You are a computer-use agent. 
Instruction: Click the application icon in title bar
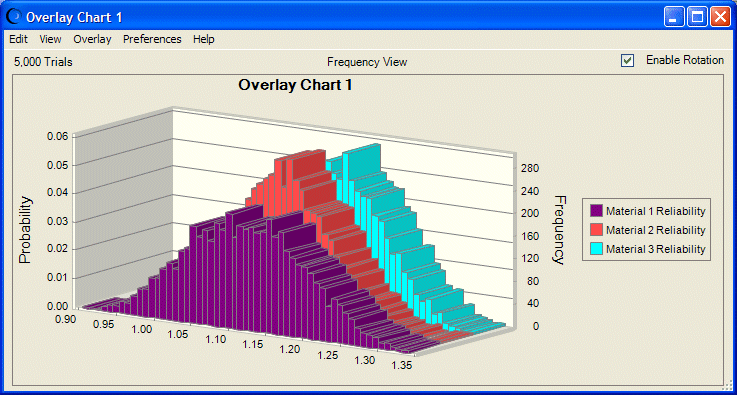click(x=15, y=17)
